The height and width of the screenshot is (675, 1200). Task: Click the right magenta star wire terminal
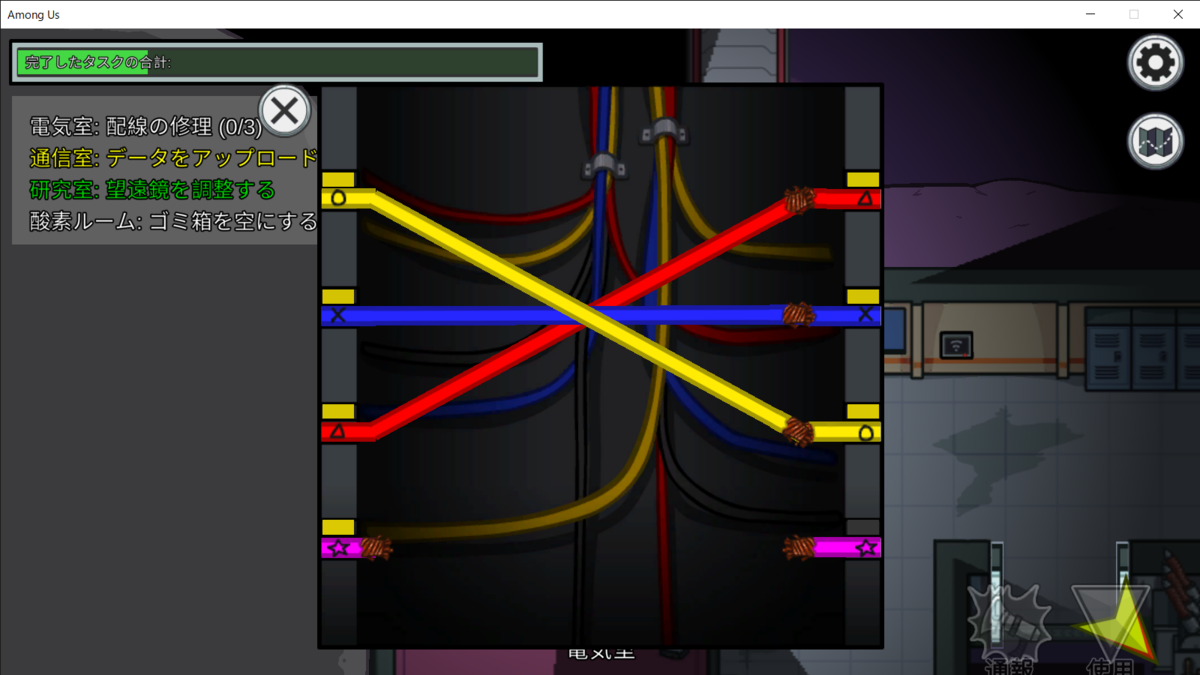coord(848,548)
